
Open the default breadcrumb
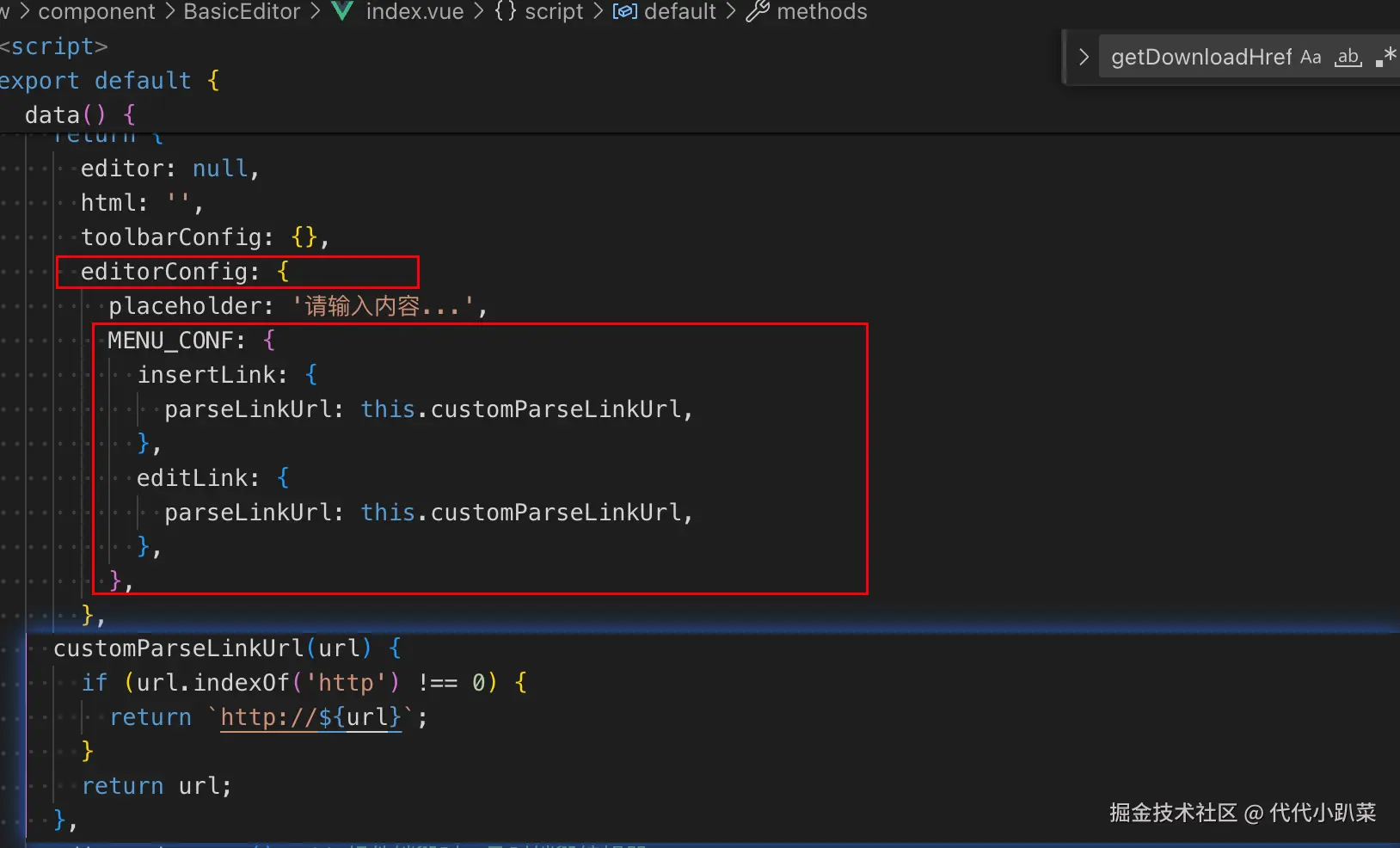tap(665, 12)
